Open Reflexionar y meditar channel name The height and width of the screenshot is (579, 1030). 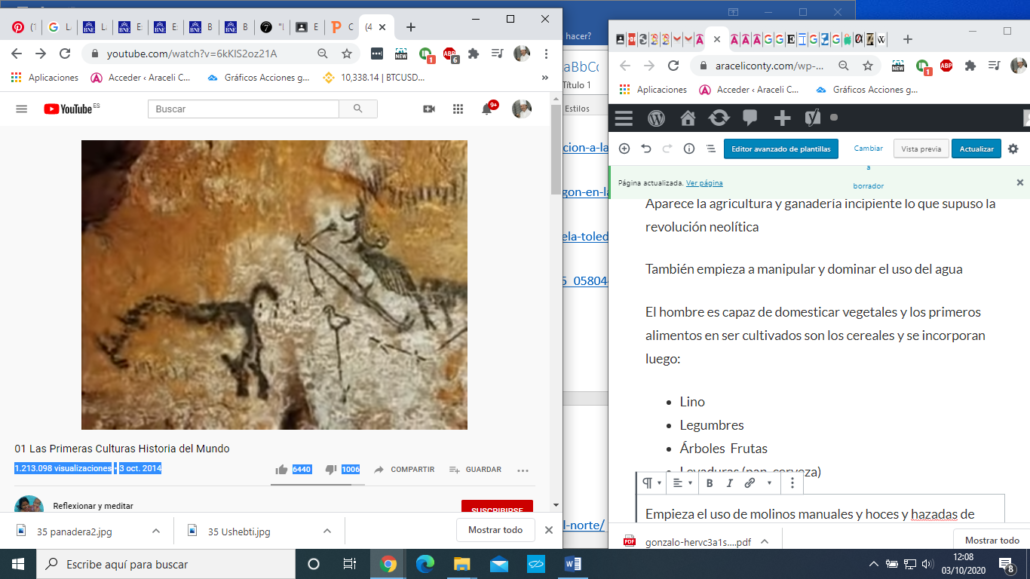(93, 506)
